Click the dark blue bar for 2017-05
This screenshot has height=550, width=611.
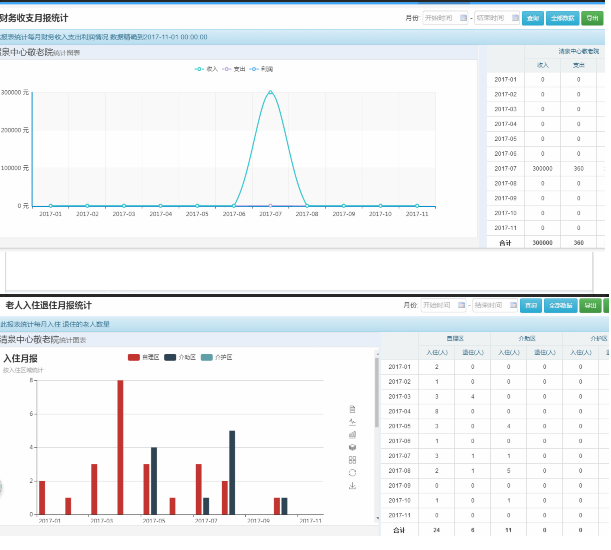(x=154, y=481)
